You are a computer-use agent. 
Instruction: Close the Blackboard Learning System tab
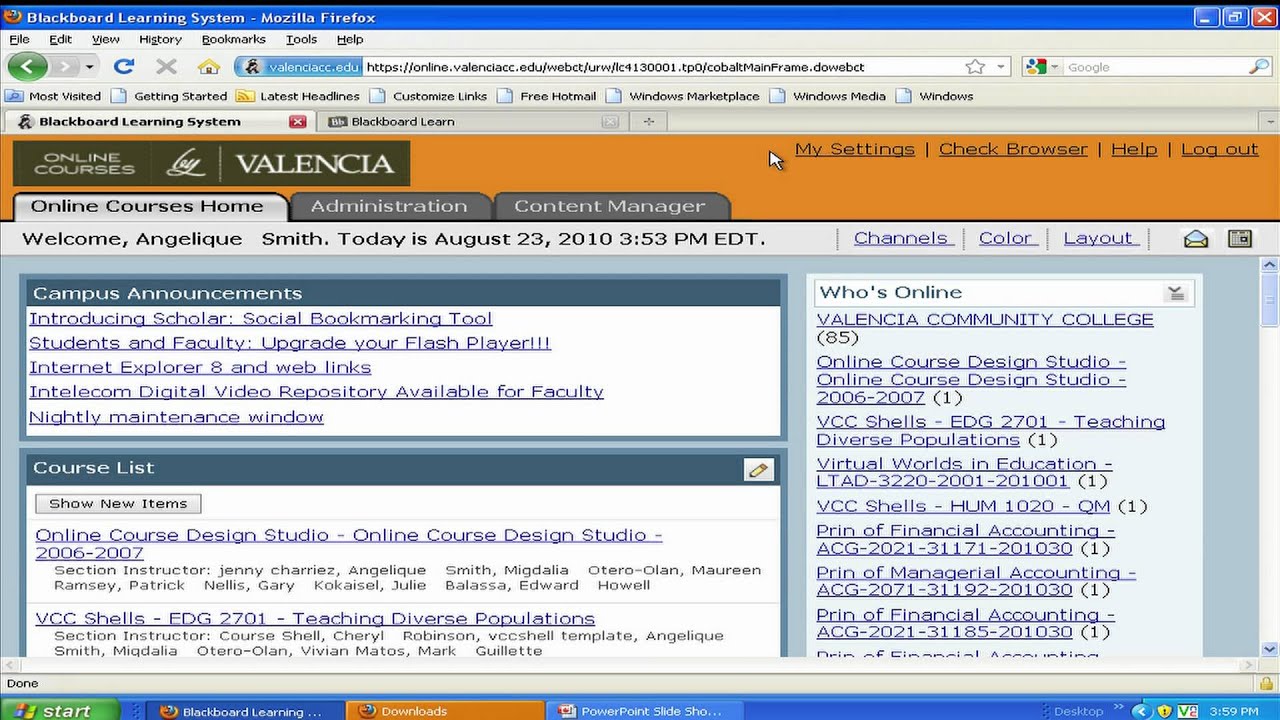(297, 121)
